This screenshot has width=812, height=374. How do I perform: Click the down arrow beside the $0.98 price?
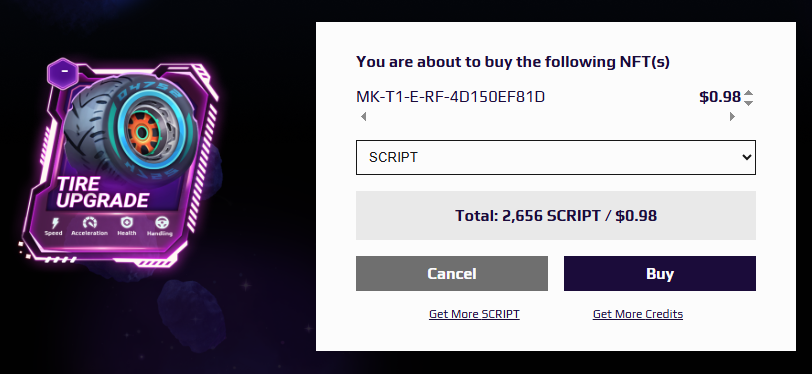coord(748,103)
